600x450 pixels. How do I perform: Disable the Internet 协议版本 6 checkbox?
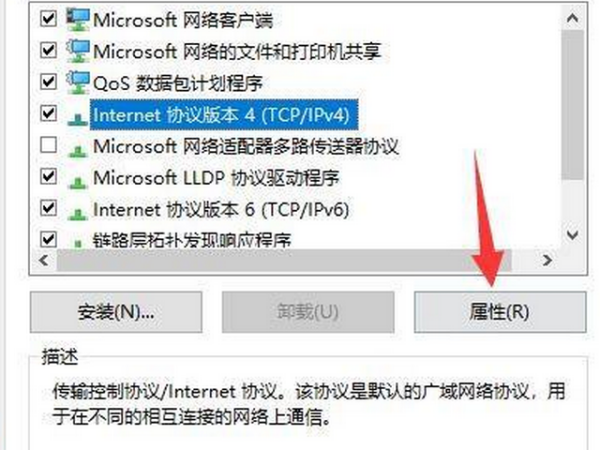coord(49,208)
